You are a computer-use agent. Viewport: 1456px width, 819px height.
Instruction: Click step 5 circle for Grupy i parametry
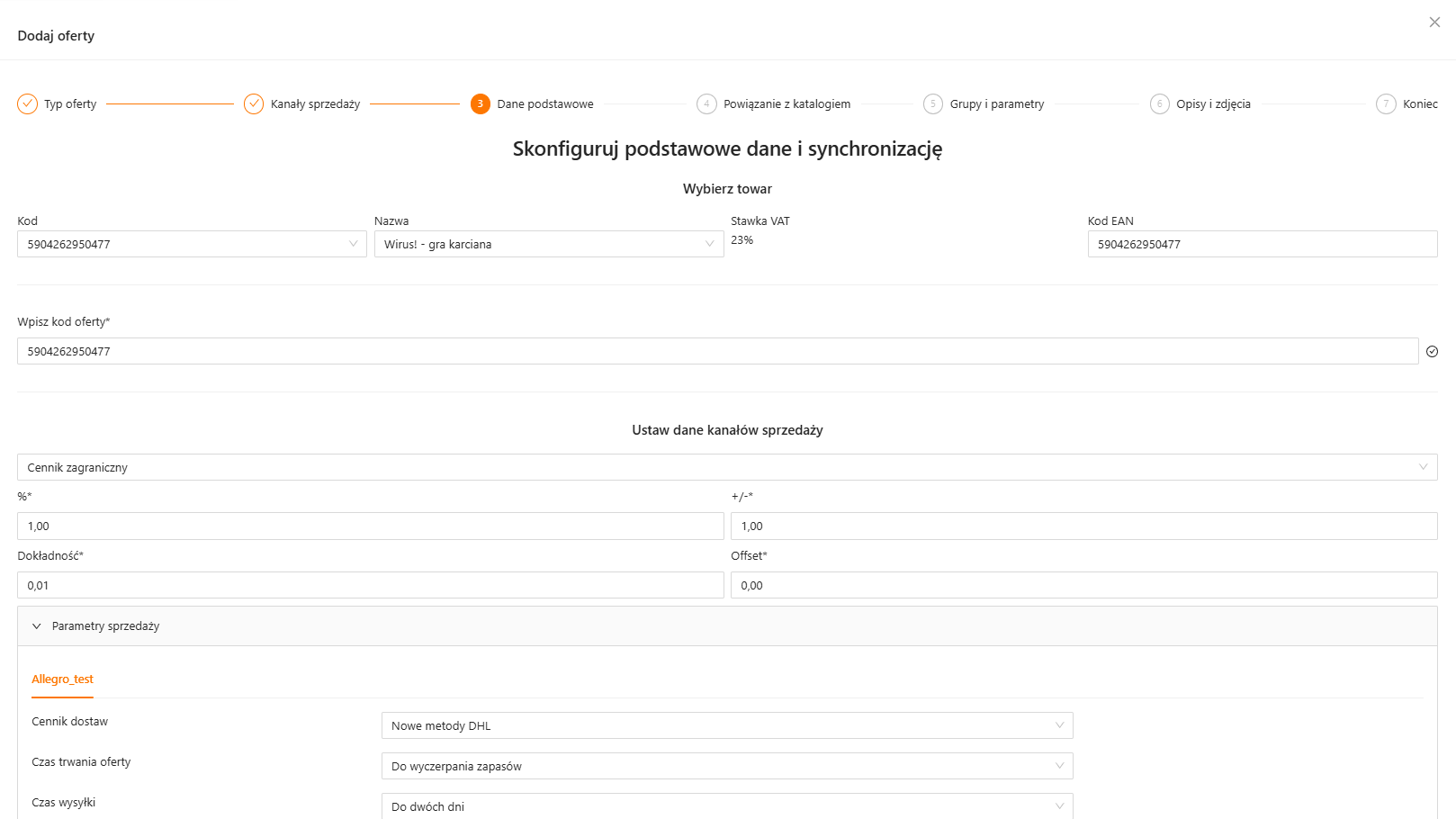point(933,103)
